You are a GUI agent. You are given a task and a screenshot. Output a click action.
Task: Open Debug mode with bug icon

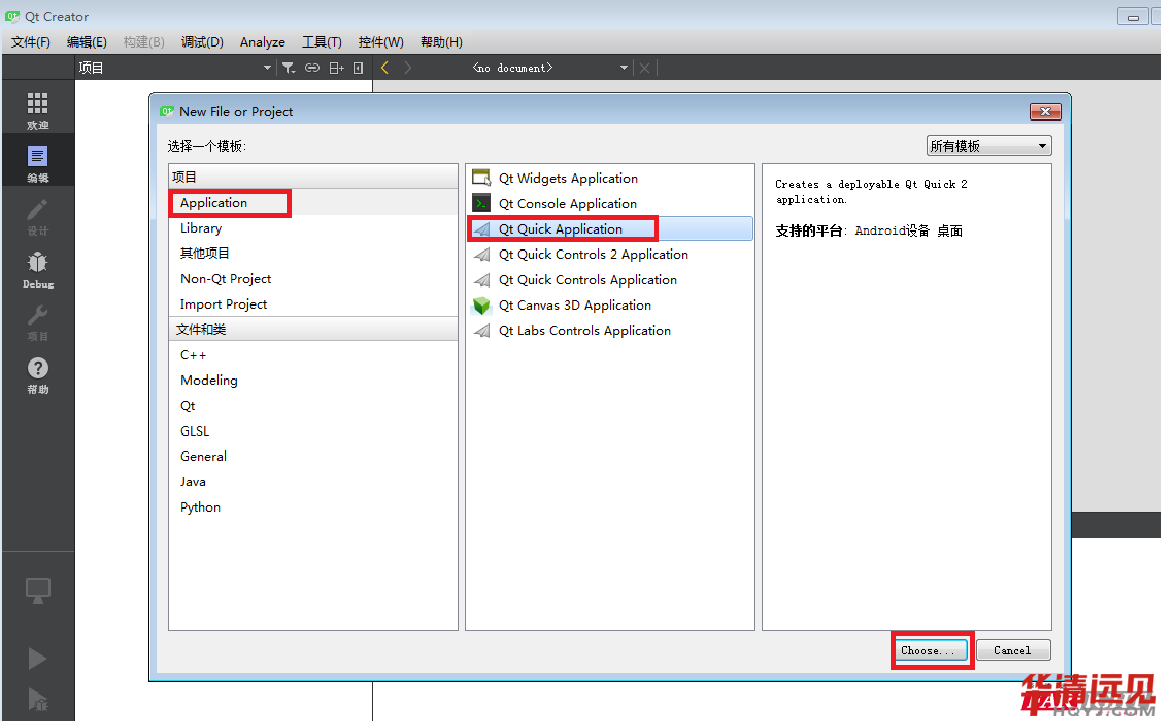click(x=37, y=269)
